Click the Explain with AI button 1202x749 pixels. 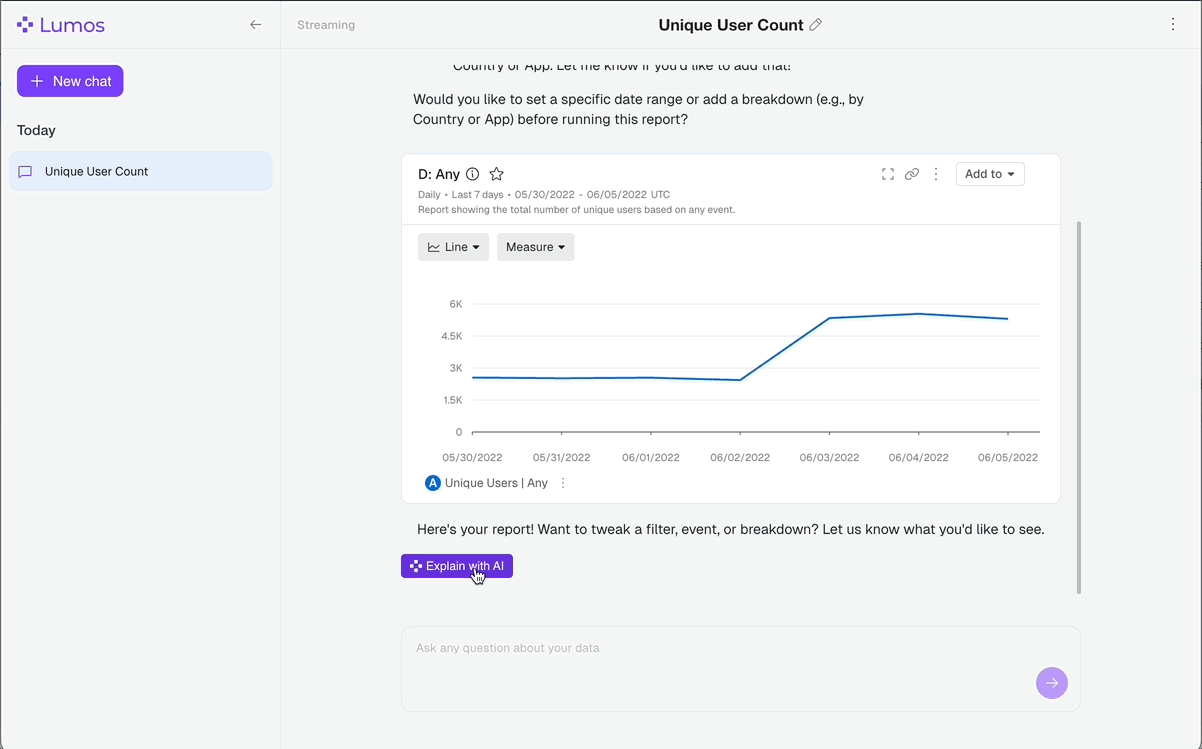pyautogui.click(x=457, y=566)
